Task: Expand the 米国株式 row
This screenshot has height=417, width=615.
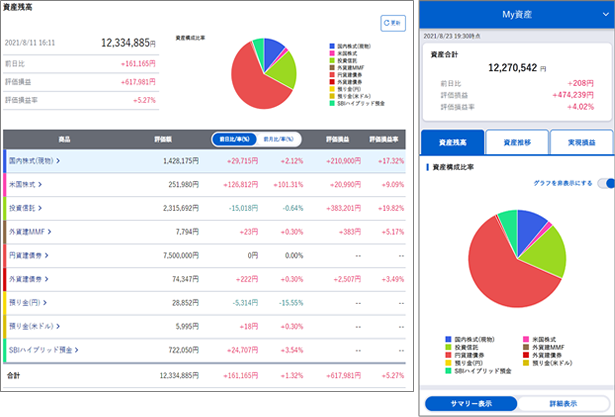Action: coord(27,184)
